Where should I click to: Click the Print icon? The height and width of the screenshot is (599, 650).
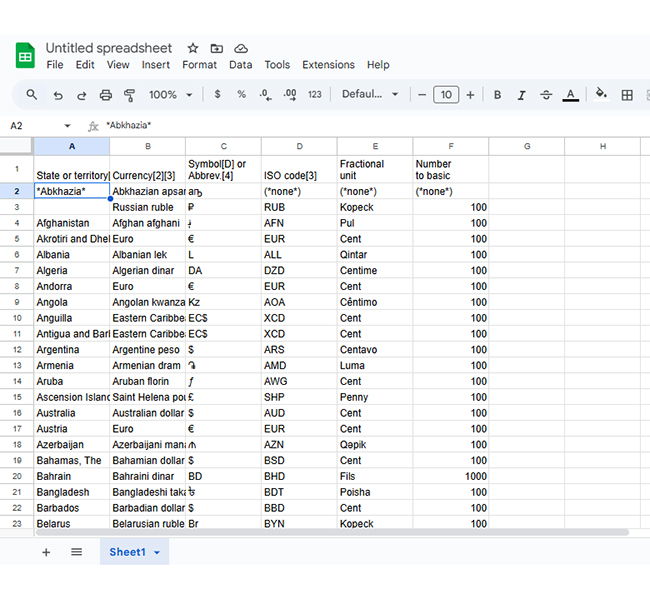pyautogui.click(x=105, y=95)
